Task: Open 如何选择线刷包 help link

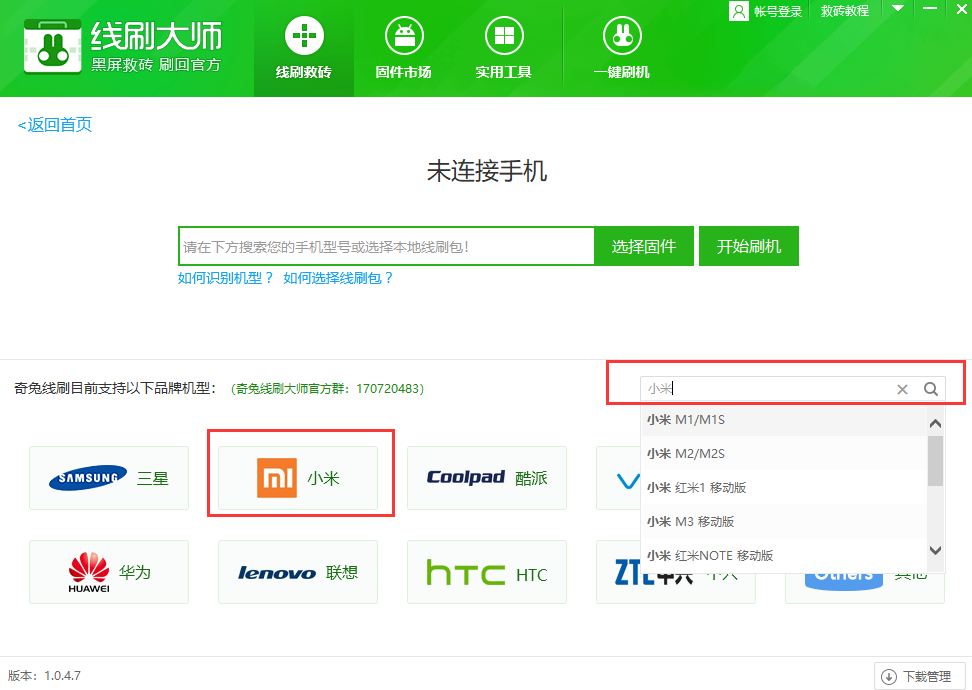Action: pyautogui.click(x=338, y=278)
